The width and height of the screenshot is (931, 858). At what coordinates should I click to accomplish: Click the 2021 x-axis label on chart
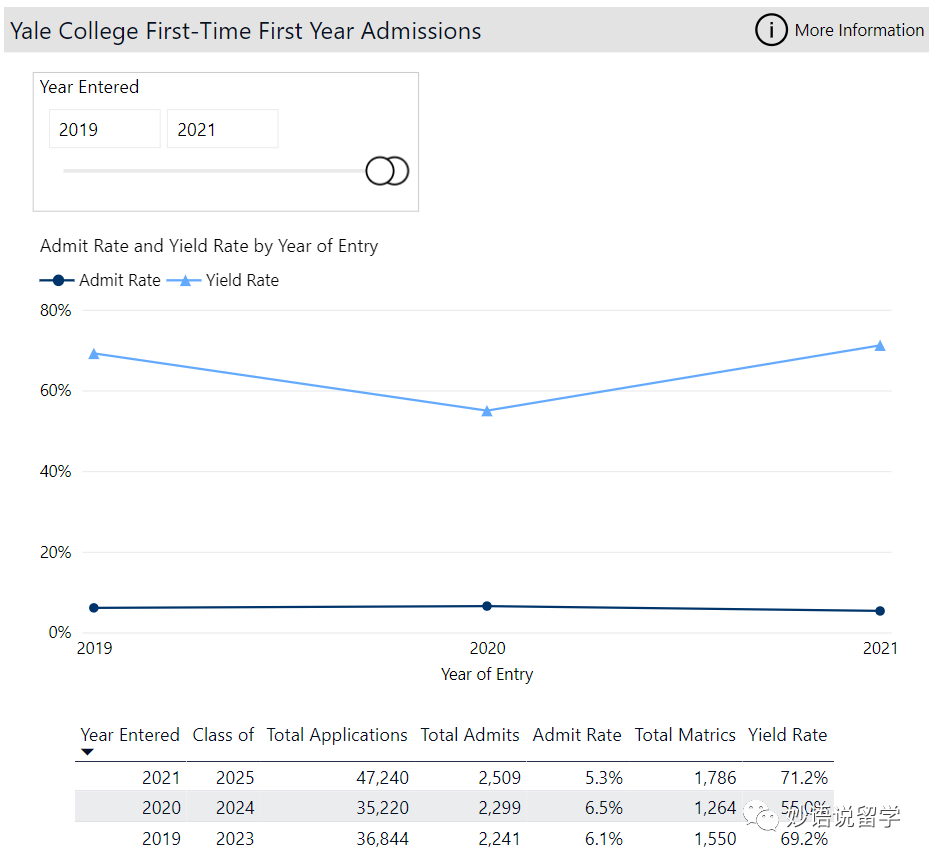coord(880,648)
